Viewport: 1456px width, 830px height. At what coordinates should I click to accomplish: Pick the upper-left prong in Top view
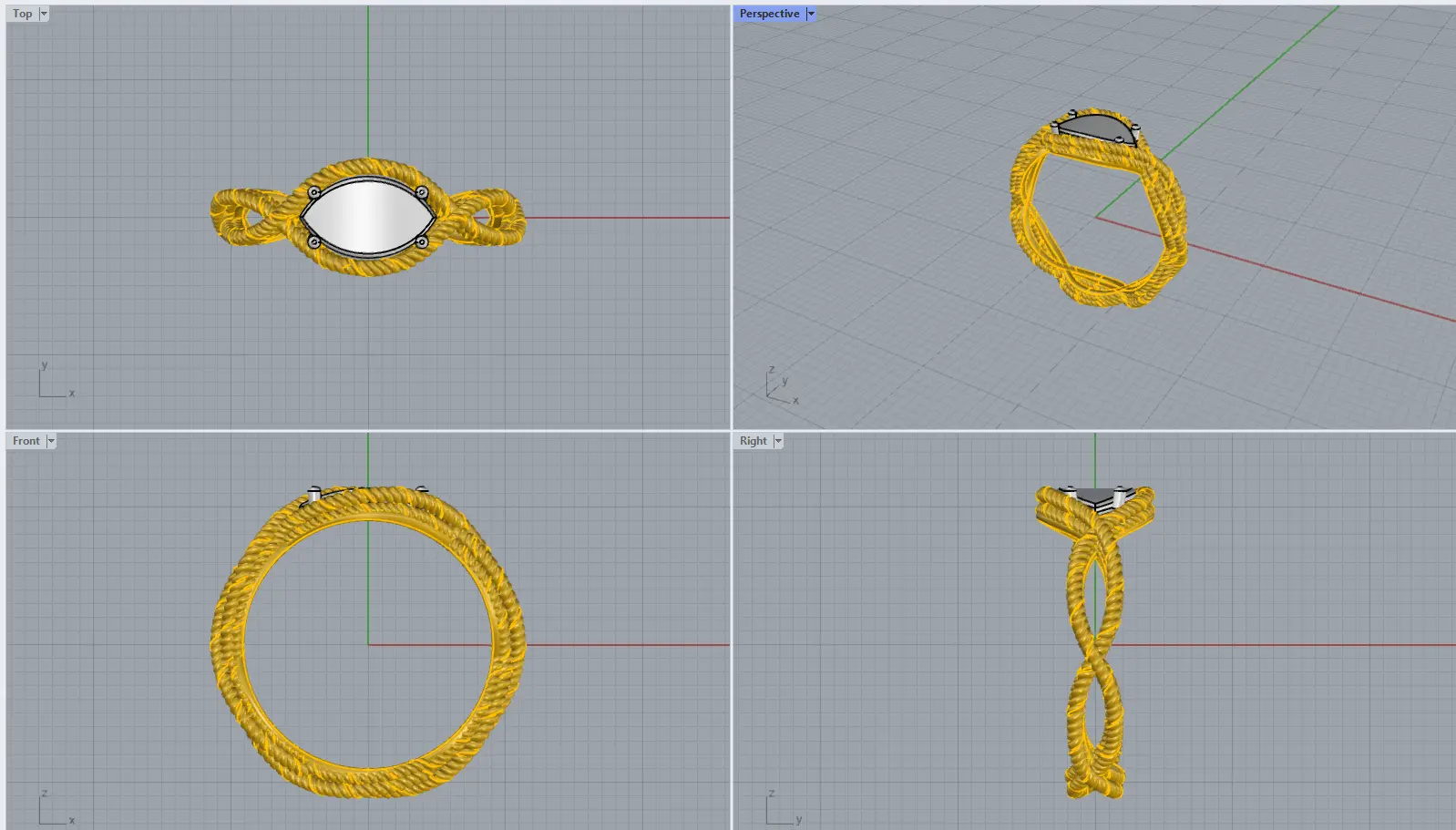(313, 192)
